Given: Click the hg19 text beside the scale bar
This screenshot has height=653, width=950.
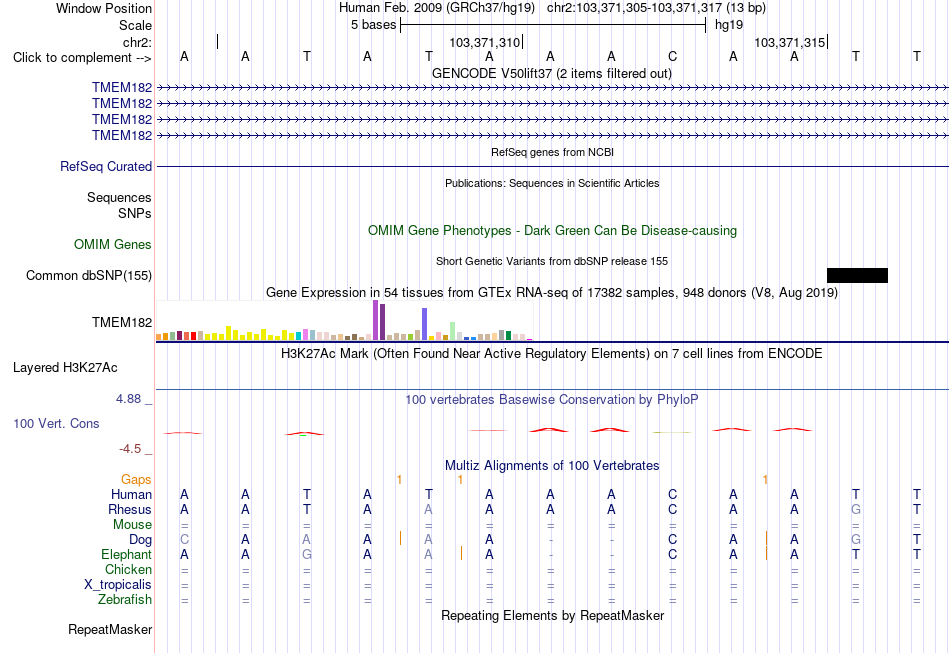Looking at the screenshot, I should [729, 25].
